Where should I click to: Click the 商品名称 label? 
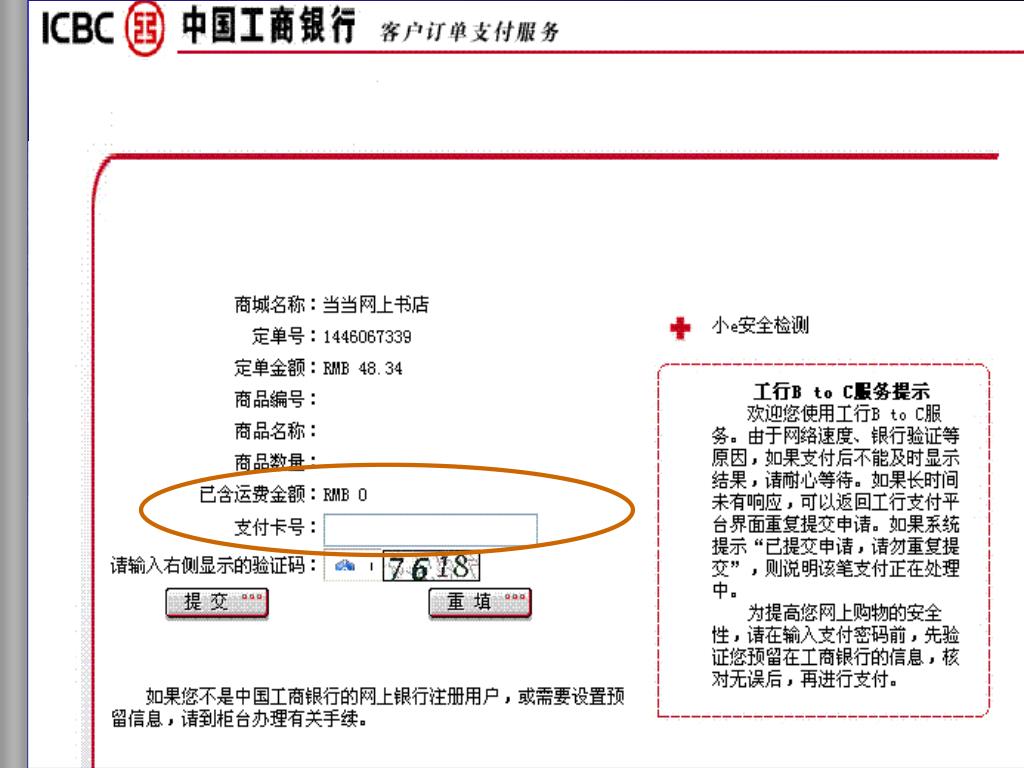pyautogui.click(x=275, y=431)
